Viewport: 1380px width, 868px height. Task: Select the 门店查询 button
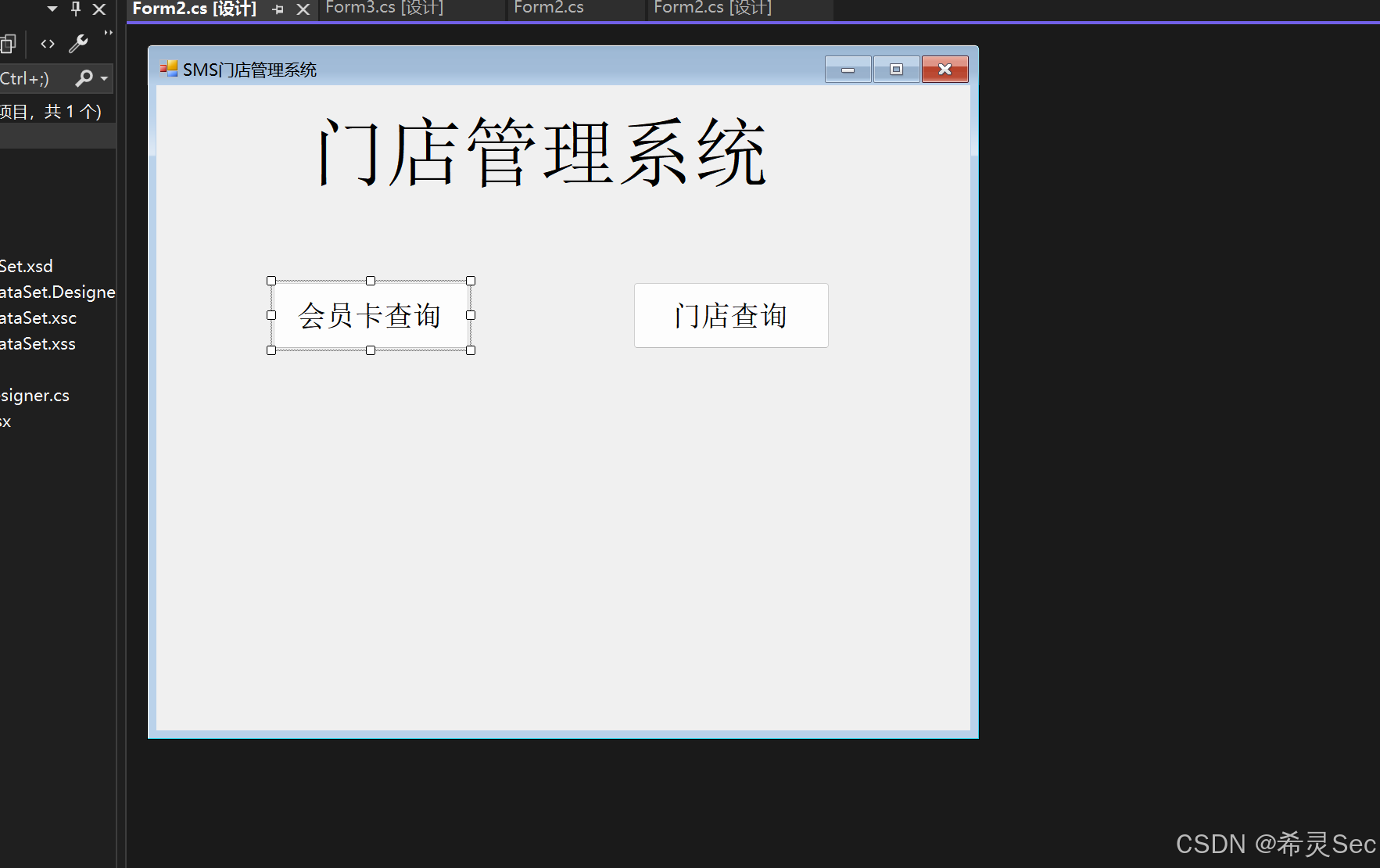(731, 315)
